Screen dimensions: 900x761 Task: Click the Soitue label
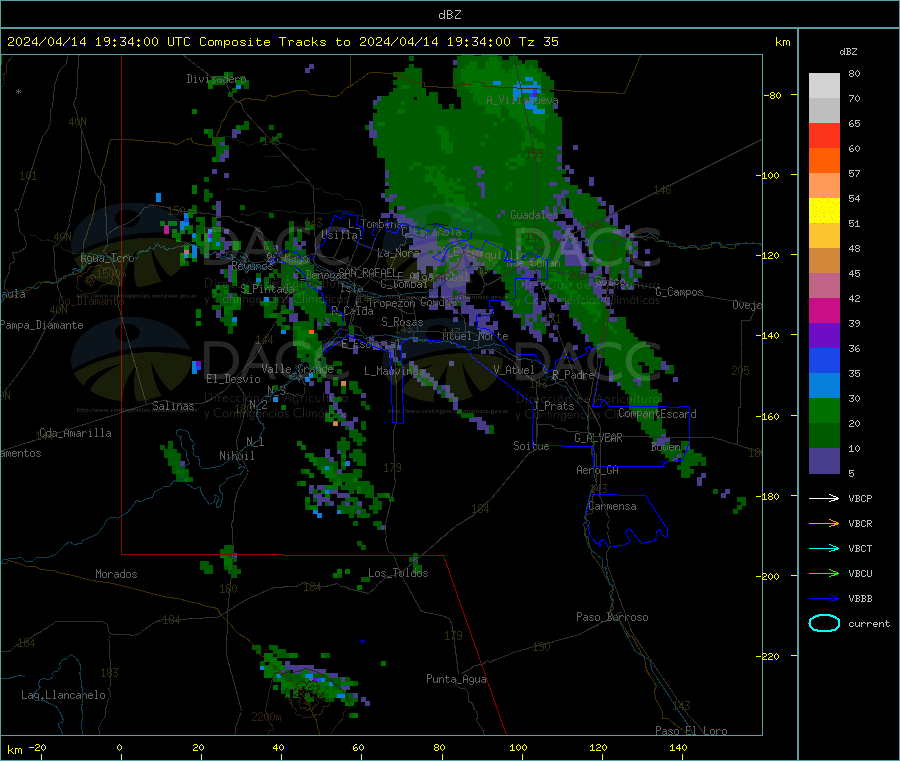[531, 446]
